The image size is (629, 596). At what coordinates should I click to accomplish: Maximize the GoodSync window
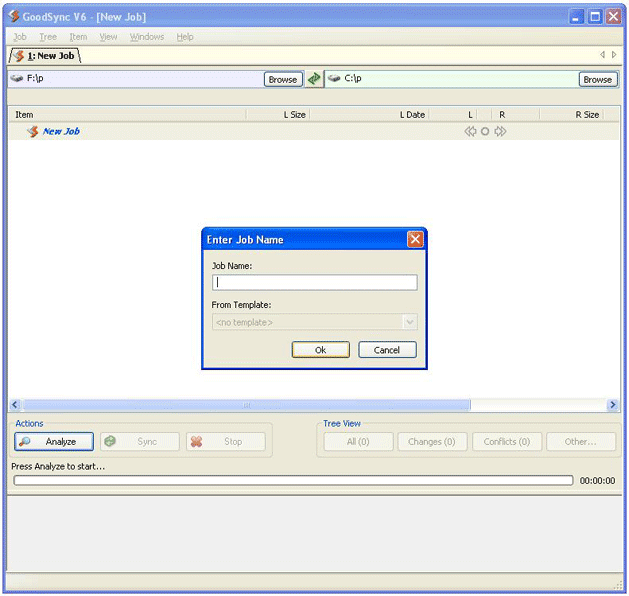[x=595, y=17]
